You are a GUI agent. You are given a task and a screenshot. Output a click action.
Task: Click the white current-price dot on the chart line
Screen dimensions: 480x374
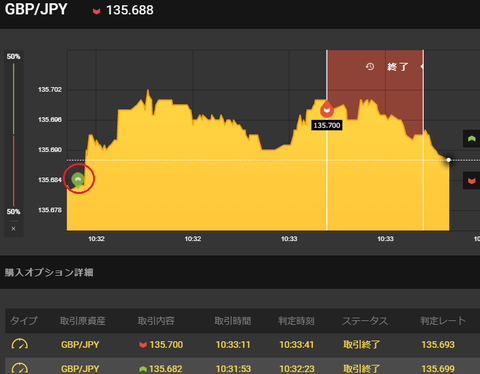coord(449,160)
